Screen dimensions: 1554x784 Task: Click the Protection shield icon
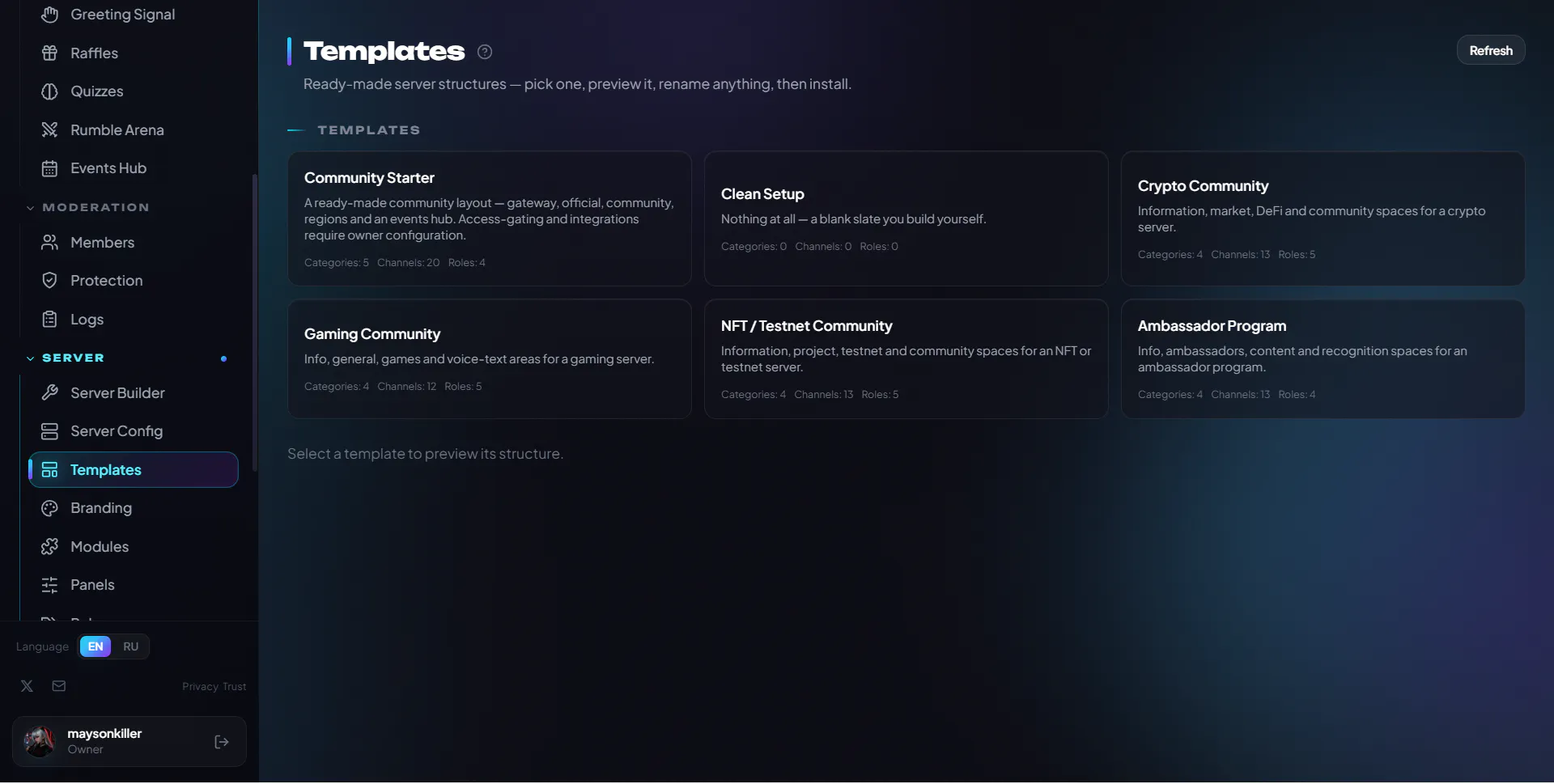[x=49, y=281]
